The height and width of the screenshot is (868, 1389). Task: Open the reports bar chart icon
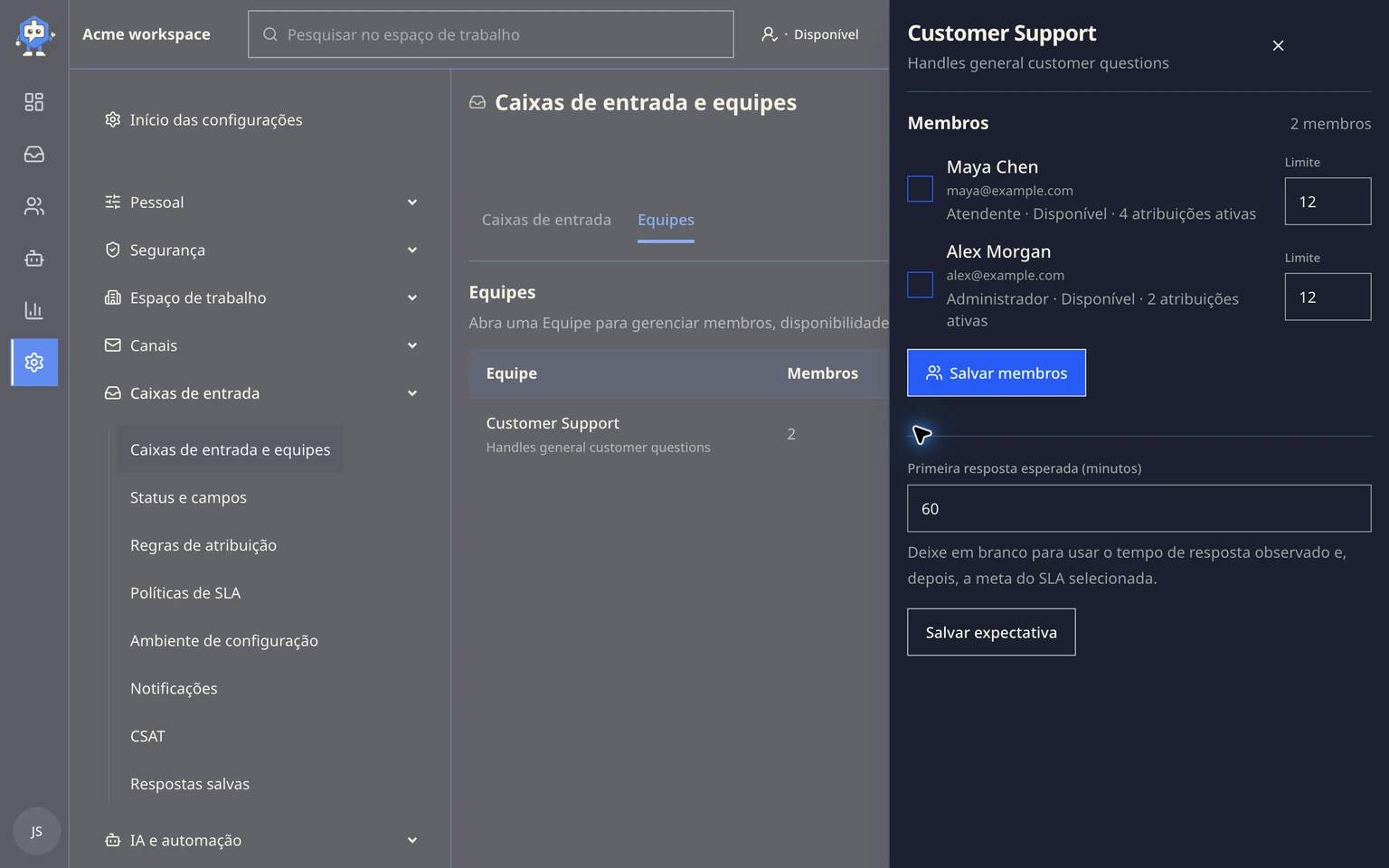tap(34, 310)
